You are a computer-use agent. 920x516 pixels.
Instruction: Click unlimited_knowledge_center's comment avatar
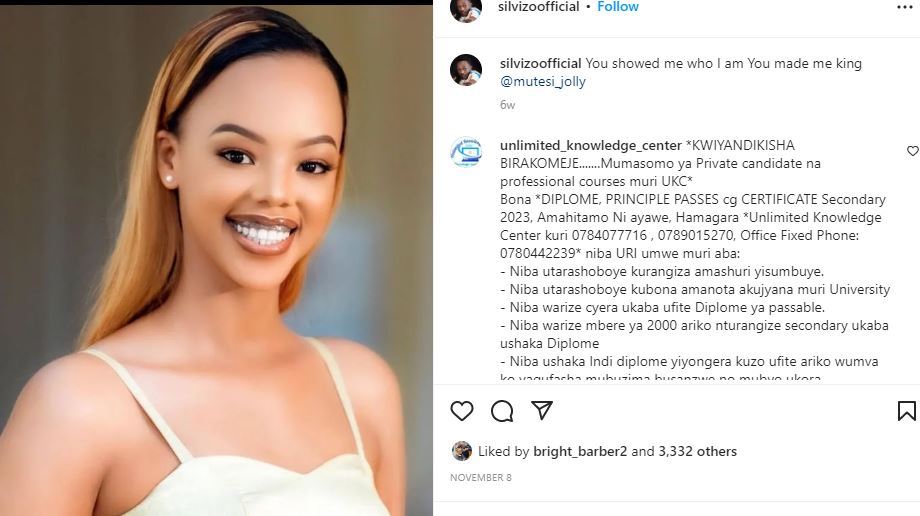[x=466, y=152]
